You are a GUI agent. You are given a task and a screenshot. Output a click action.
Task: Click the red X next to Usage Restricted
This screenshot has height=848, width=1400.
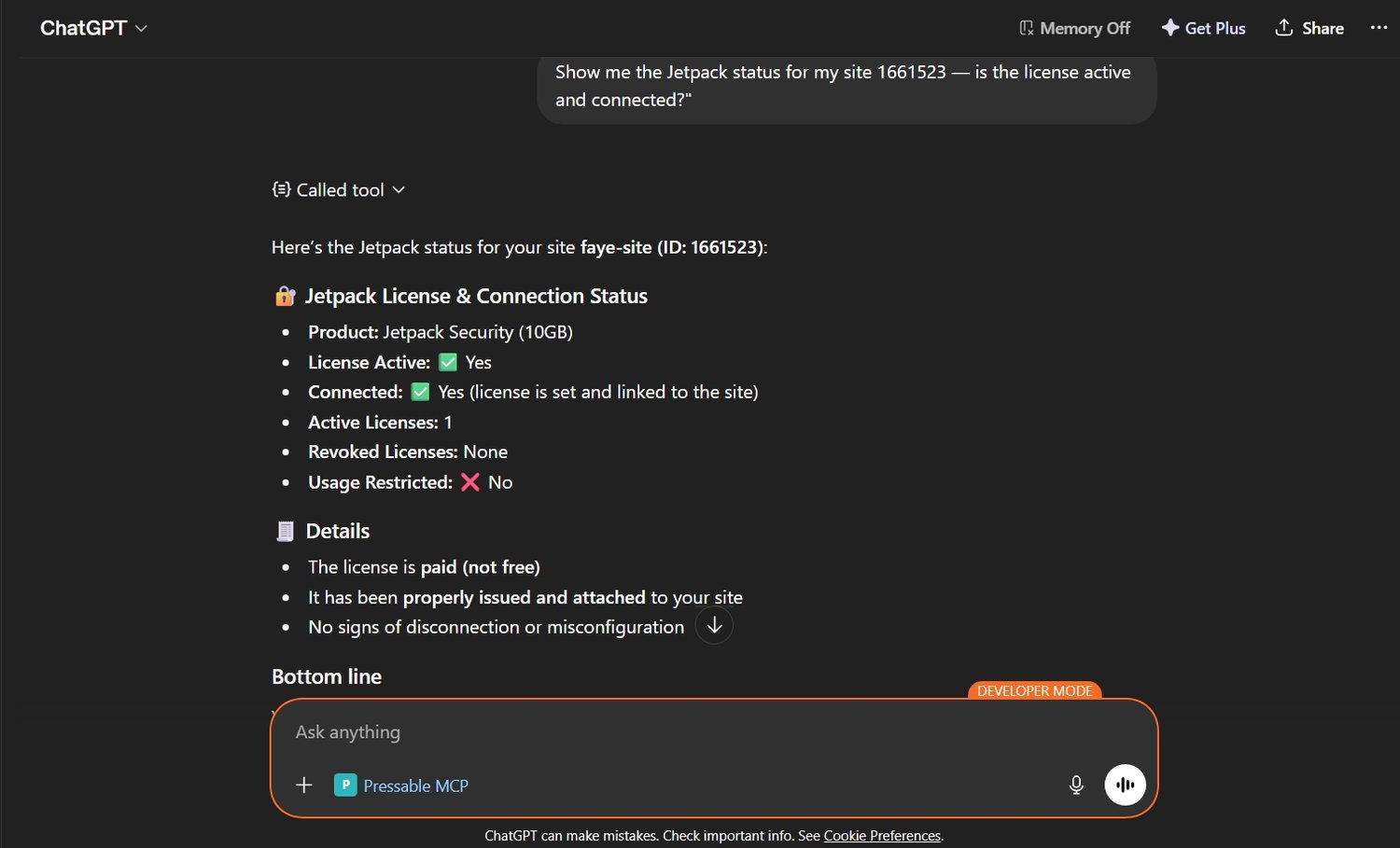pyautogui.click(x=470, y=481)
